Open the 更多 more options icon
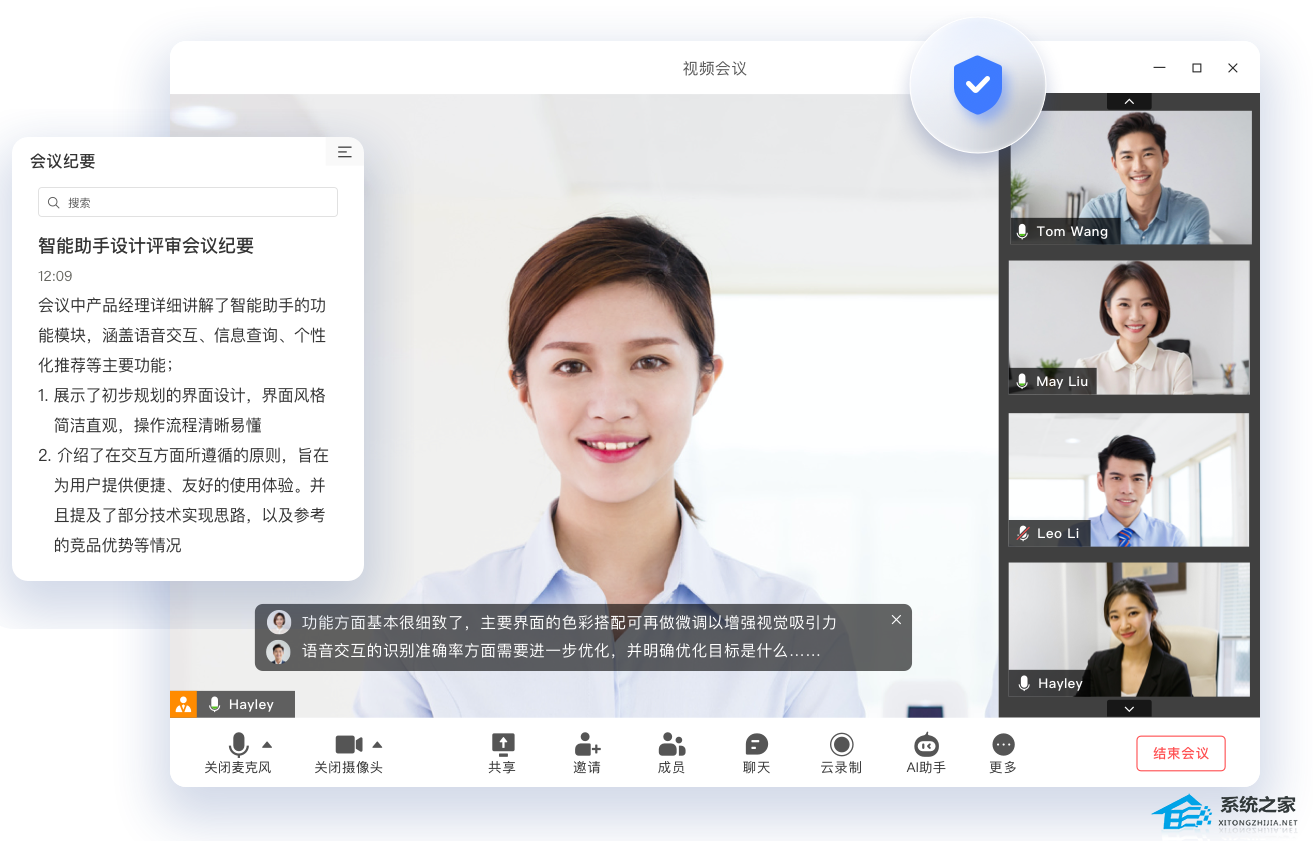Screen dimensions: 1313x841 pos(1003,744)
